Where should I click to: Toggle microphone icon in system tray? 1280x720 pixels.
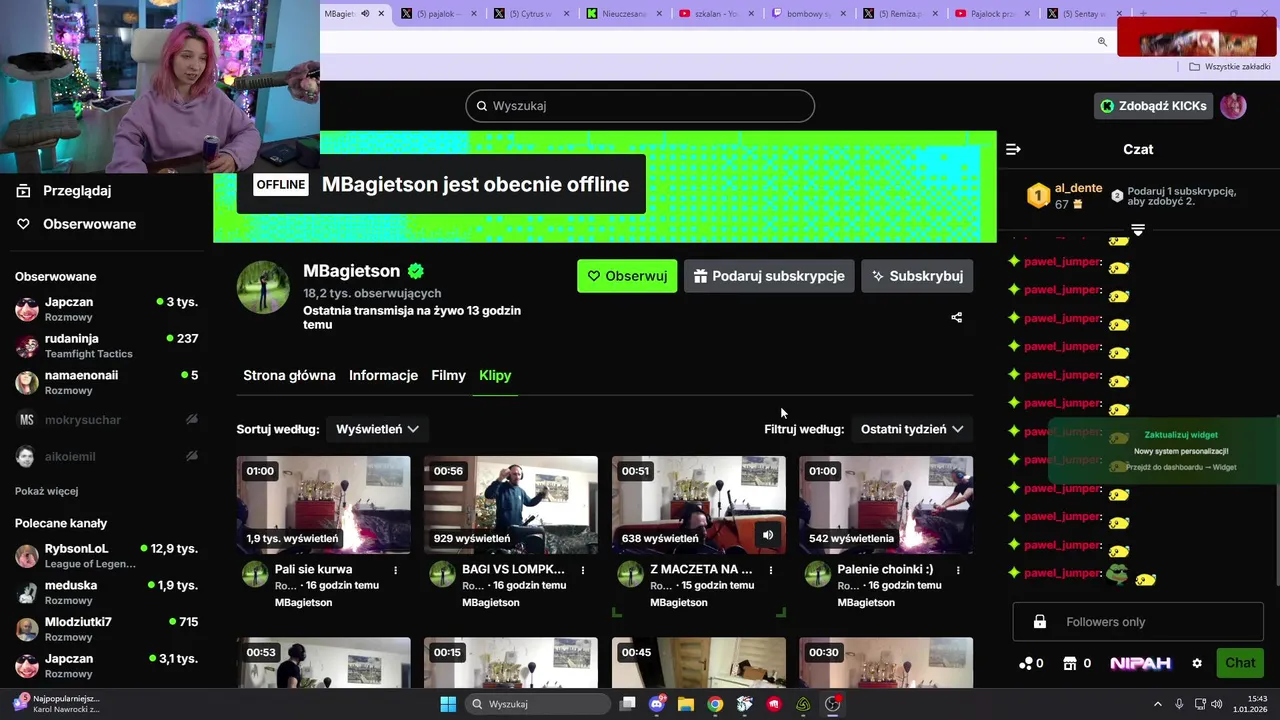(1179, 704)
